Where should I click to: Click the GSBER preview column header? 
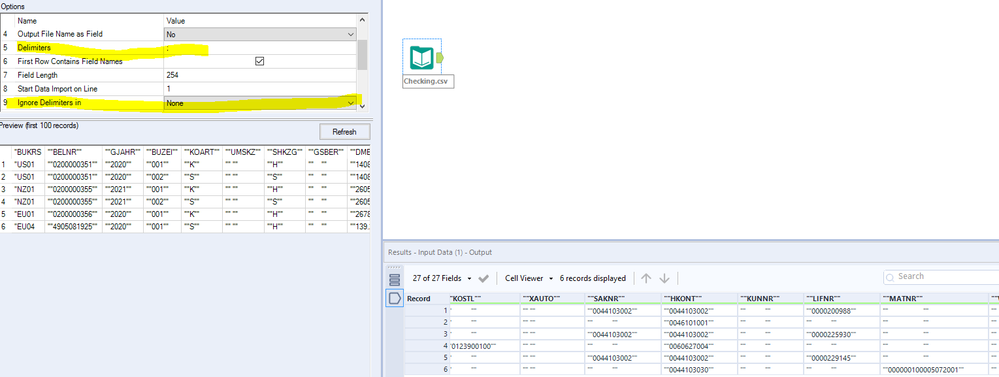coord(326,152)
